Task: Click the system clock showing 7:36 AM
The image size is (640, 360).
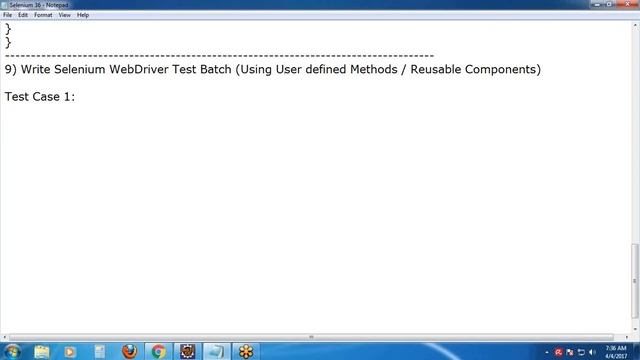Action: coord(616,352)
